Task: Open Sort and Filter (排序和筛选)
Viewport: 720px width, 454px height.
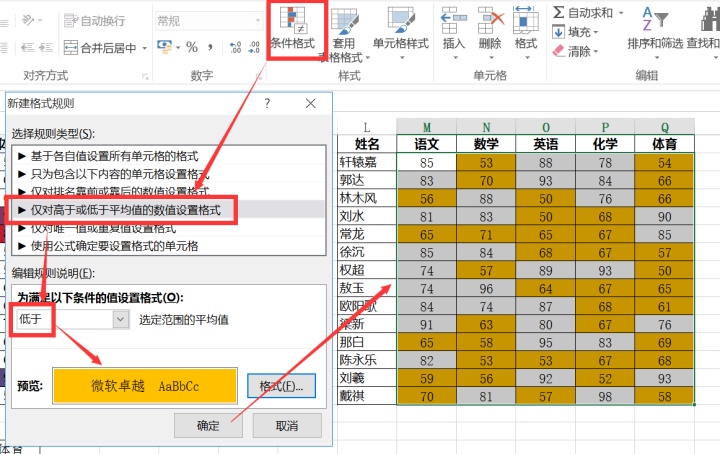Action: (655, 33)
